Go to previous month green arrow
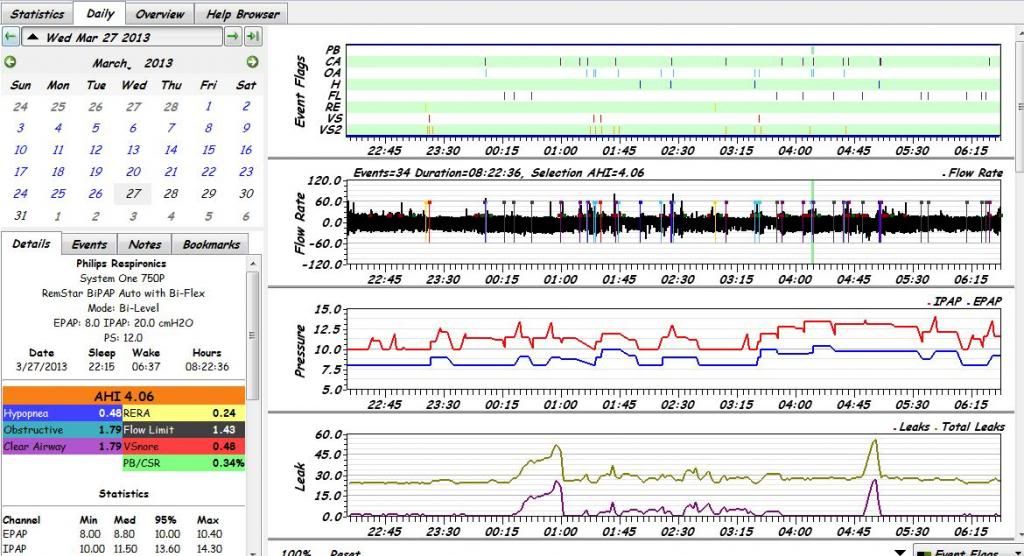Image resolution: width=1024 pixels, height=556 pixels. 10,62
